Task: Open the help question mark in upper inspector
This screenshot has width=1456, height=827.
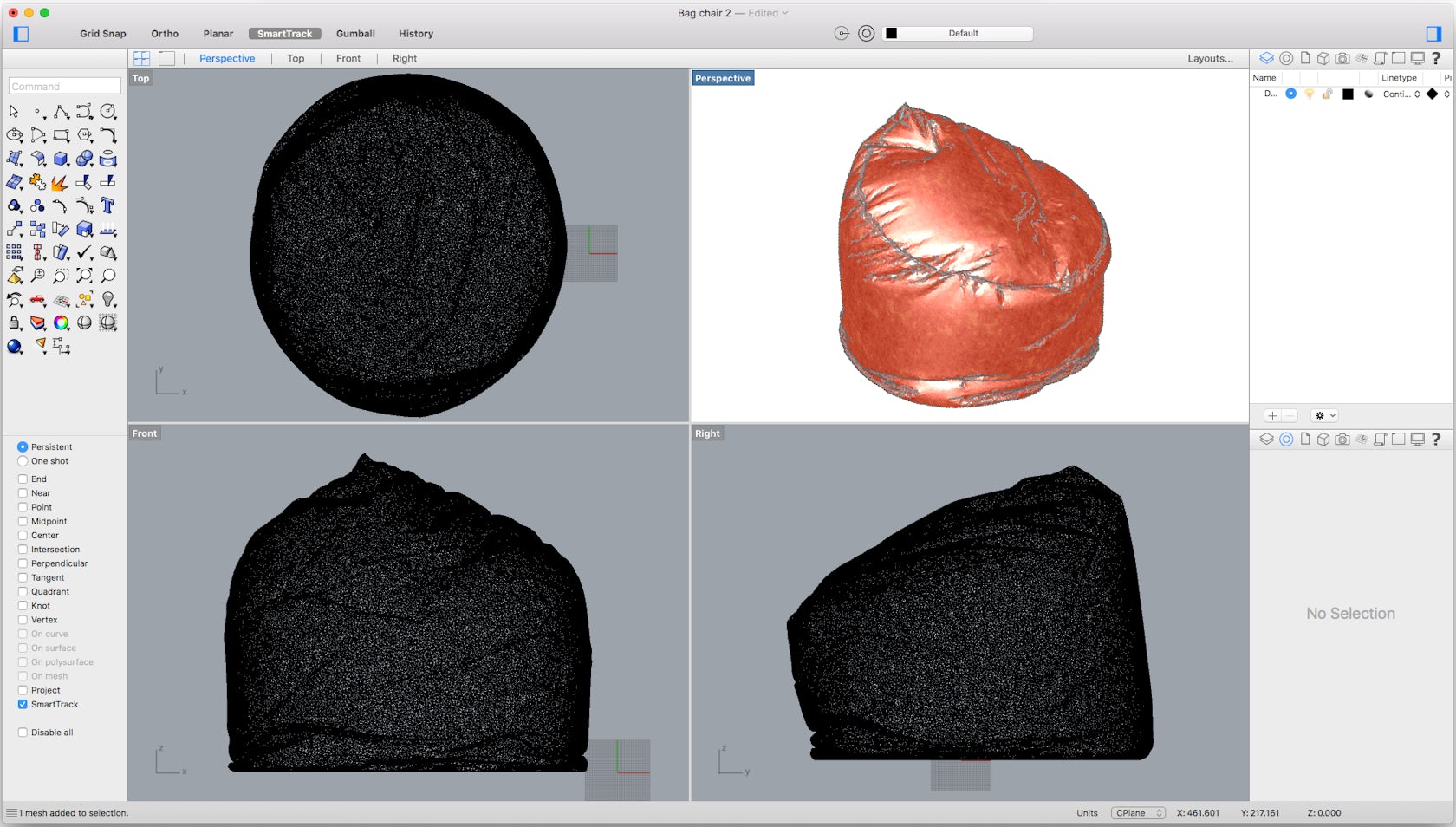Action: point(1436,58)
